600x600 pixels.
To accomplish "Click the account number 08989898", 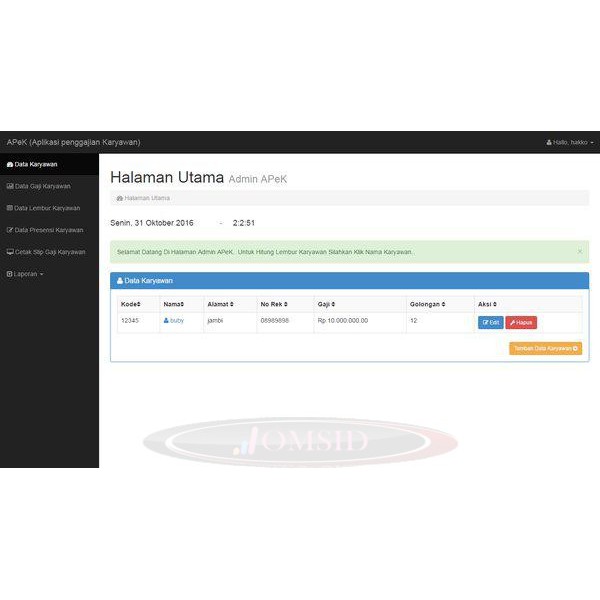I will point(275,321).
